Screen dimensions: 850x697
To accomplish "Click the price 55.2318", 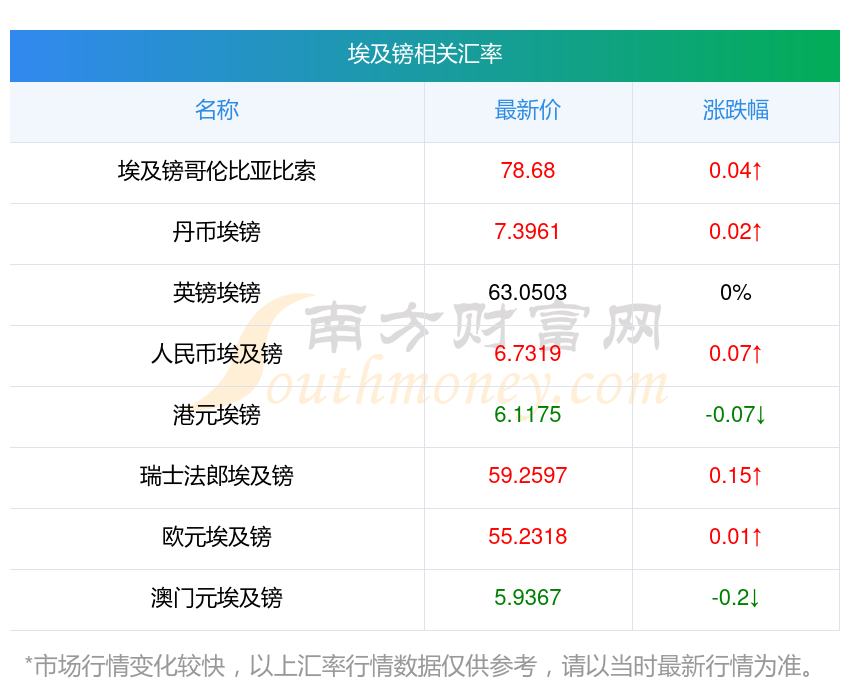I will tap(527, 537).
